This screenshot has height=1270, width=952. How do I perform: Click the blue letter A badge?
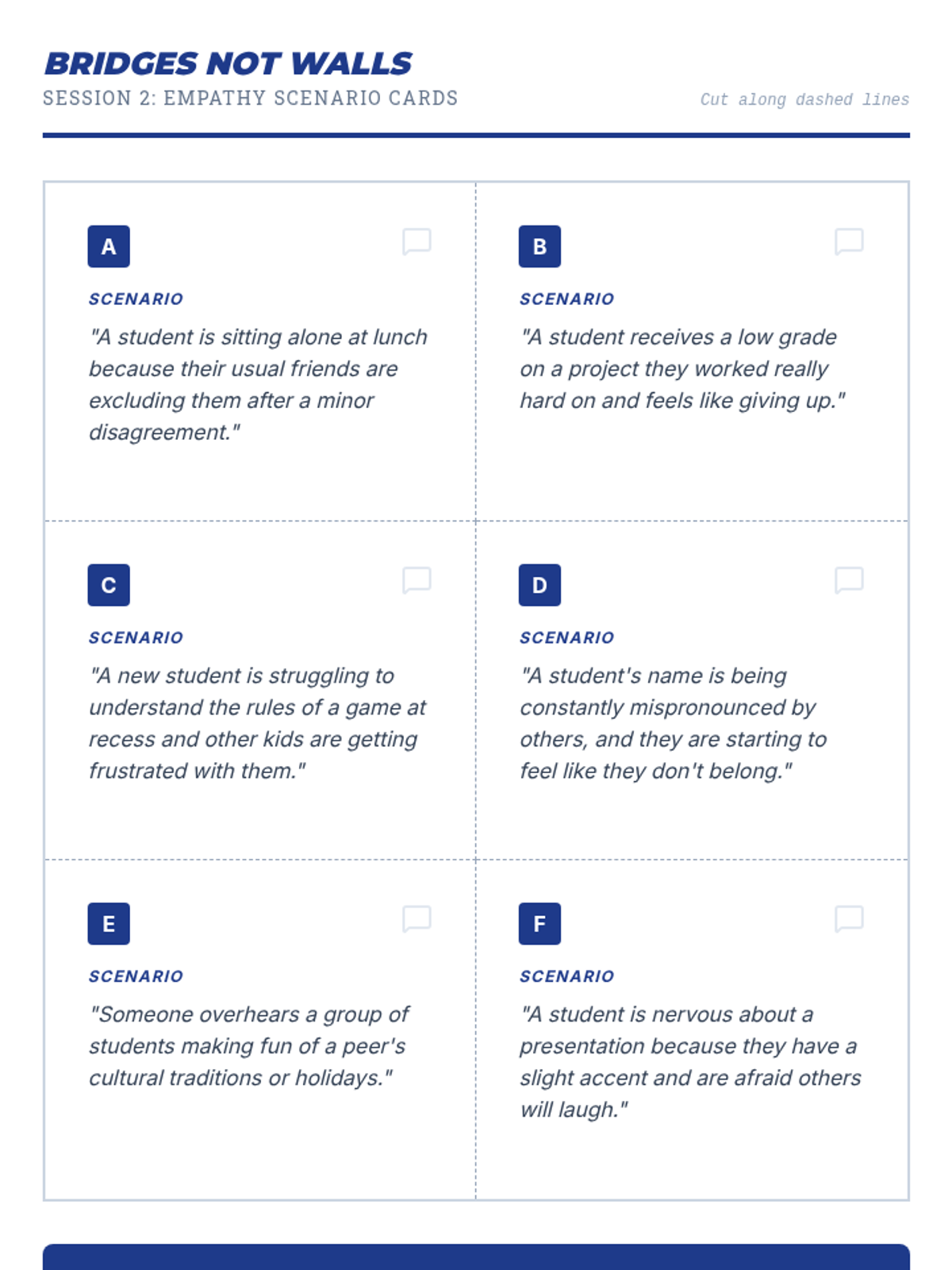coord(109,247)
